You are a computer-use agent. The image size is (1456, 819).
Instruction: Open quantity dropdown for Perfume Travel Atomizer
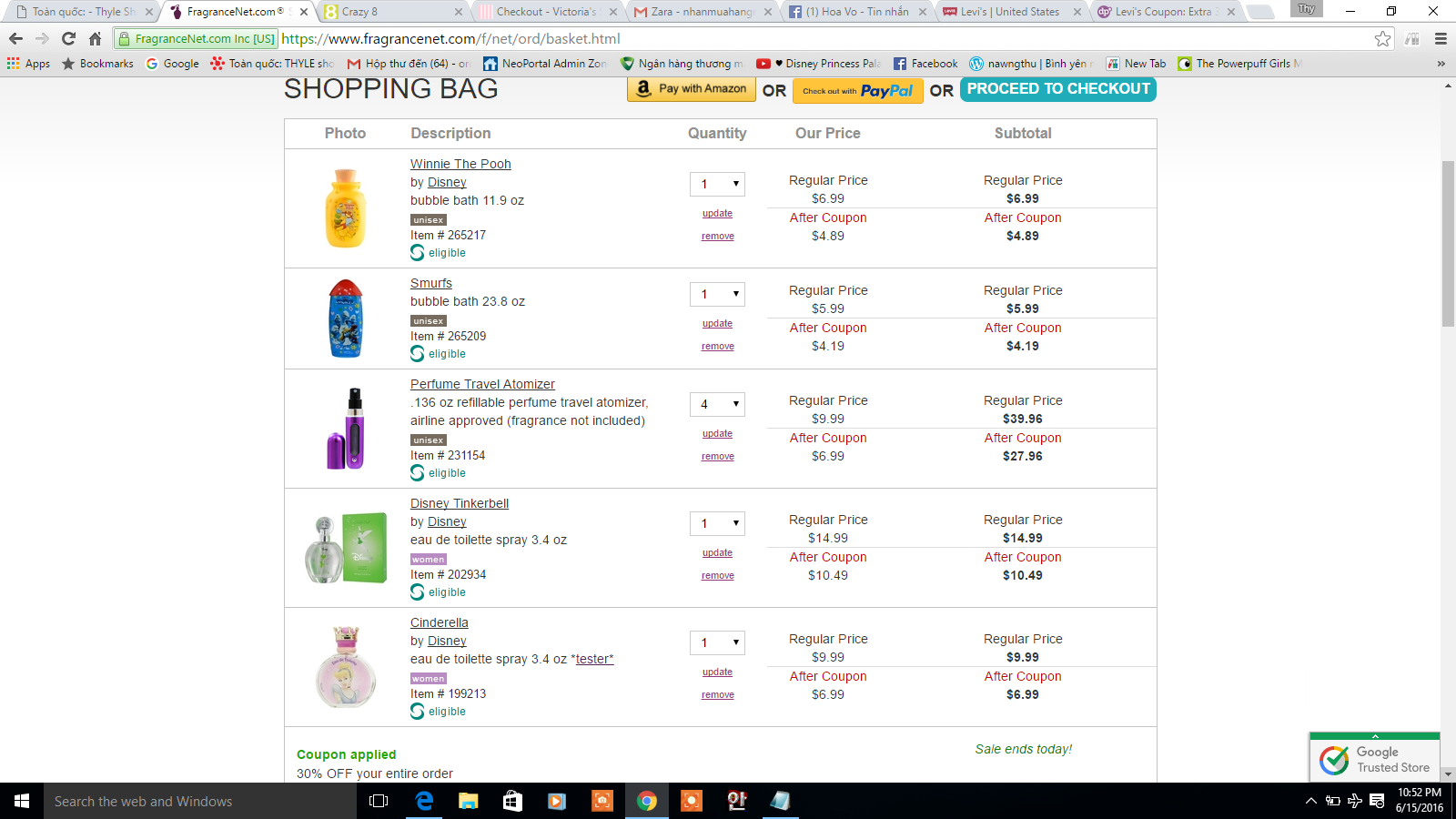coord(717,404)
